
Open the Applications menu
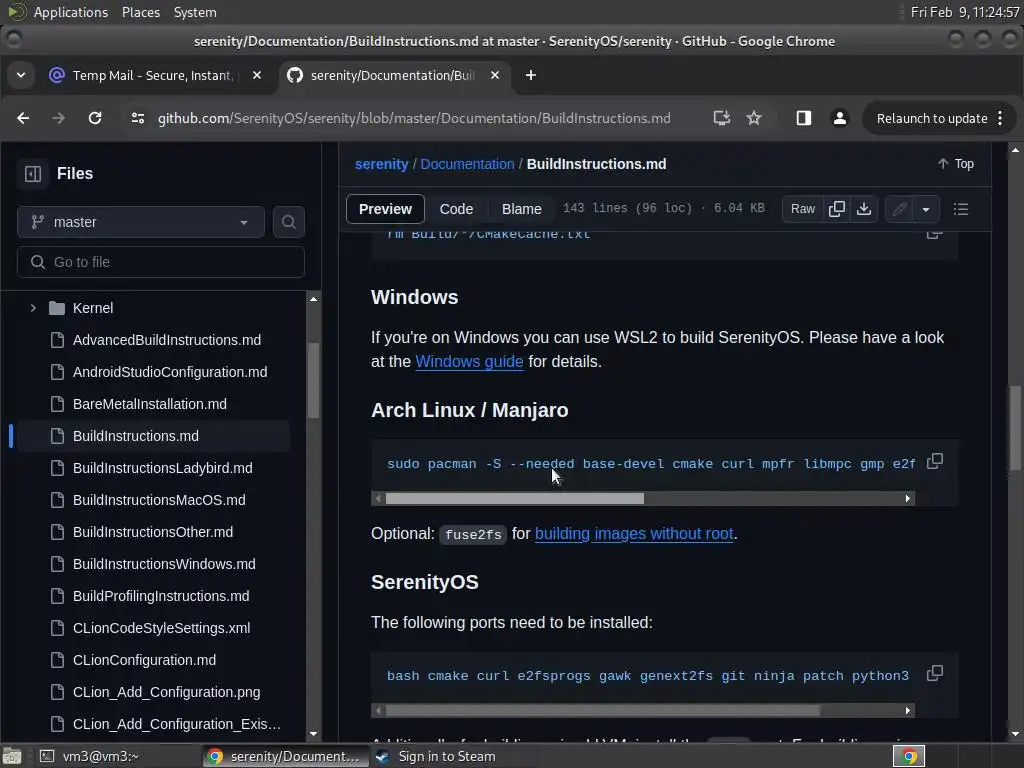pyautogui.click(x=71, y=12)
